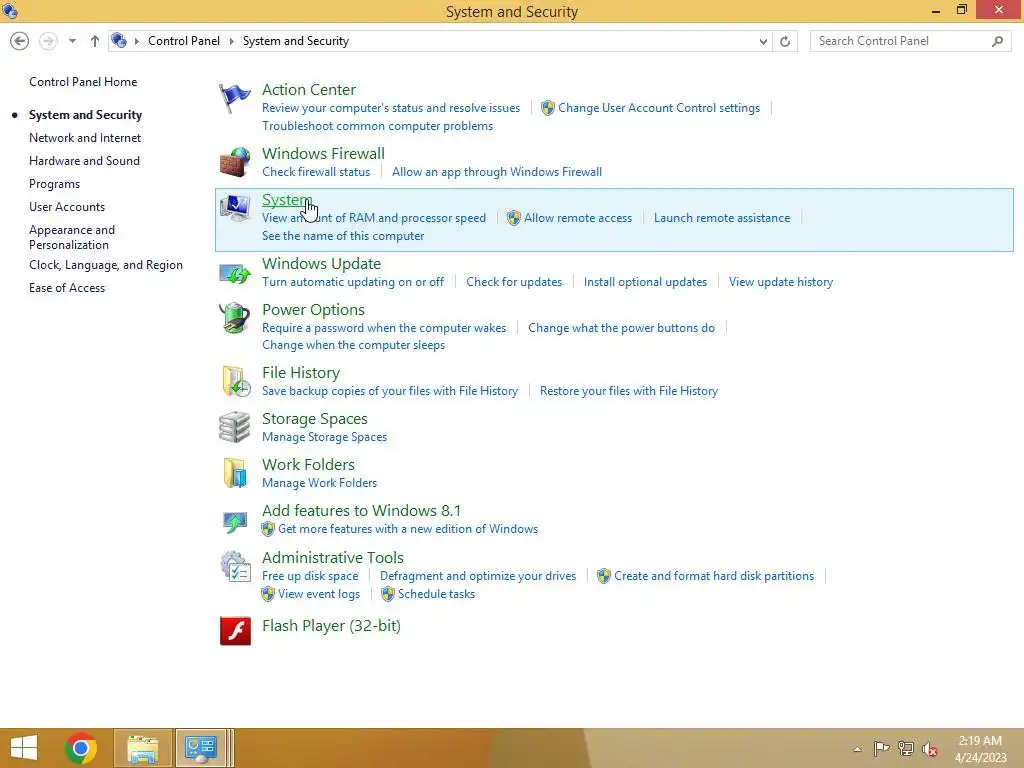Screen dimensions: 1024x768
Task: Open the red Flash Player icon
Action: coord(235,631)
